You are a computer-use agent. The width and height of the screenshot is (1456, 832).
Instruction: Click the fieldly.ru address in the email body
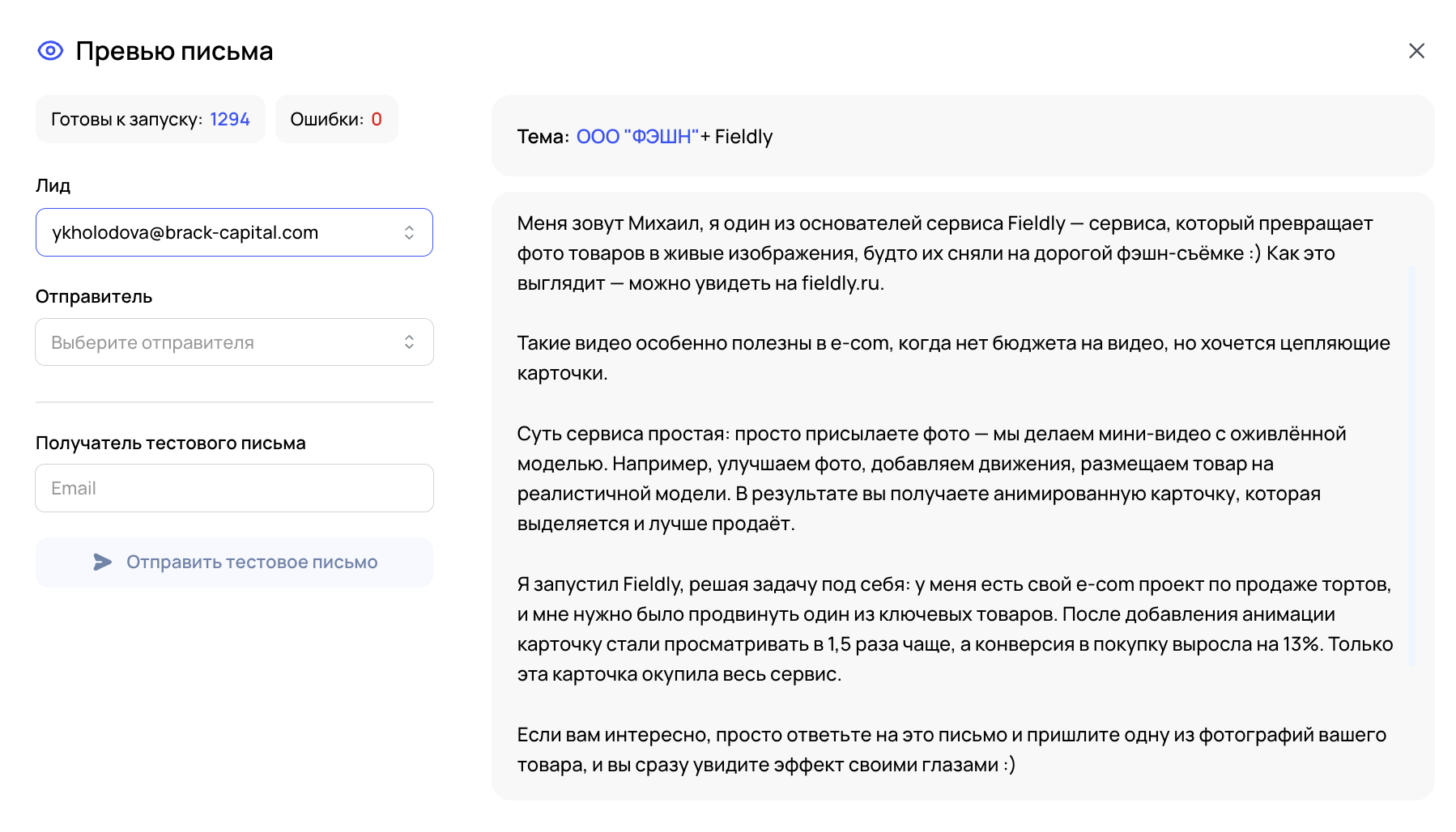click(841, 283)
